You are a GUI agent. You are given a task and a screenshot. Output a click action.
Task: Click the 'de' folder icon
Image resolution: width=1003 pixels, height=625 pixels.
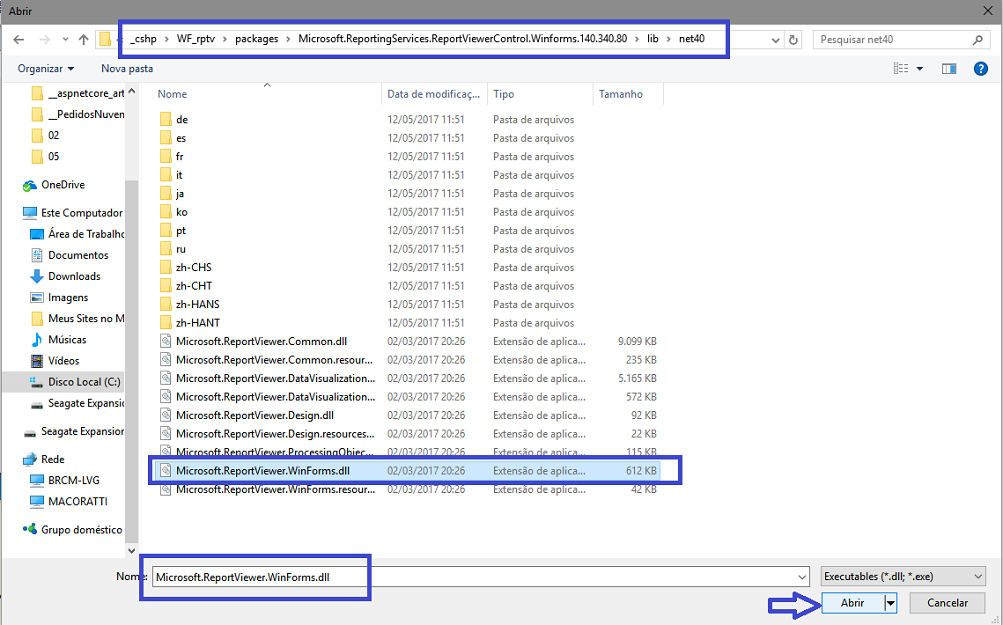tap(166, 120)
